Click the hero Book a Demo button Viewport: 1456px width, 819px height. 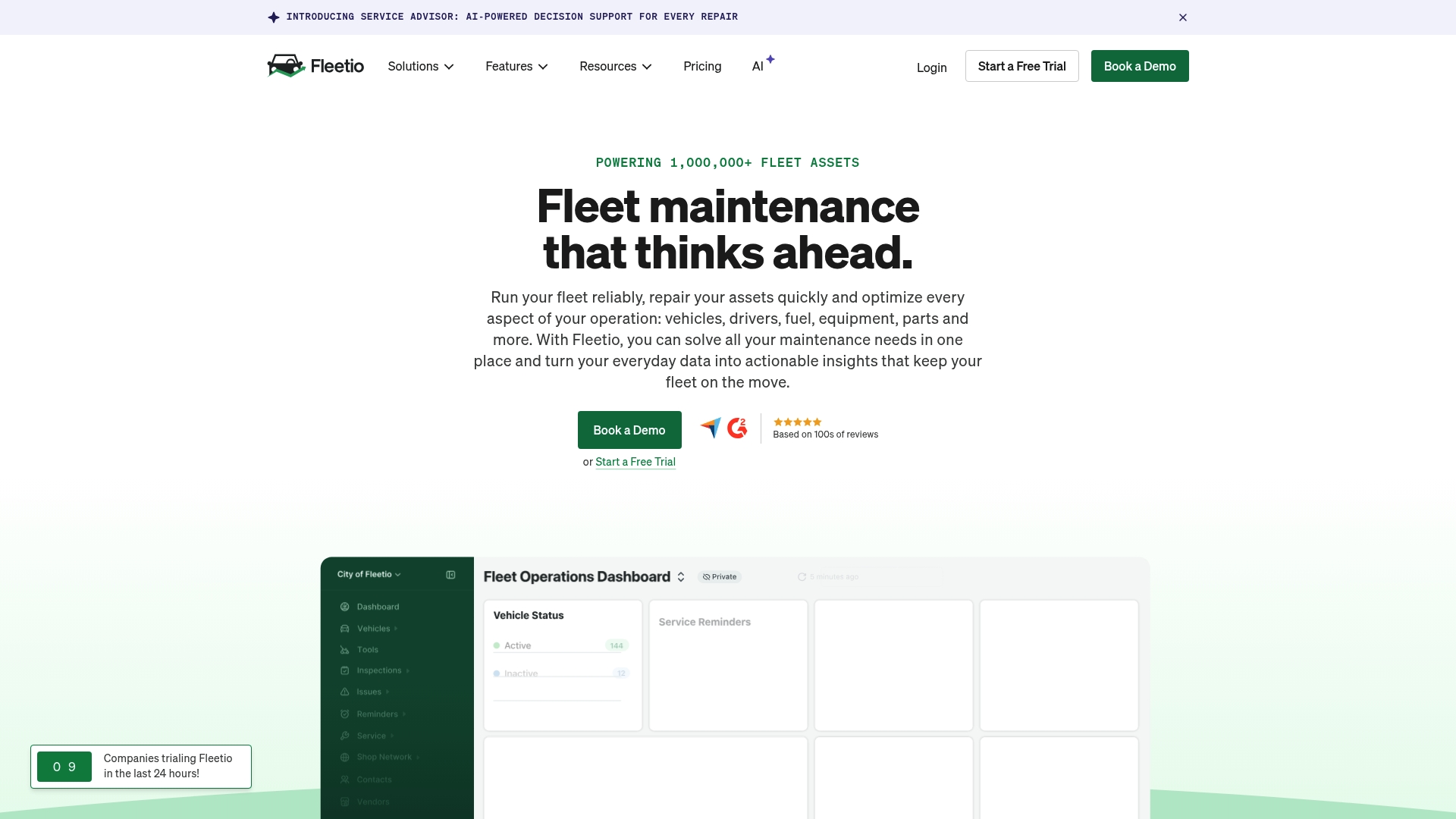pos(629,430)
